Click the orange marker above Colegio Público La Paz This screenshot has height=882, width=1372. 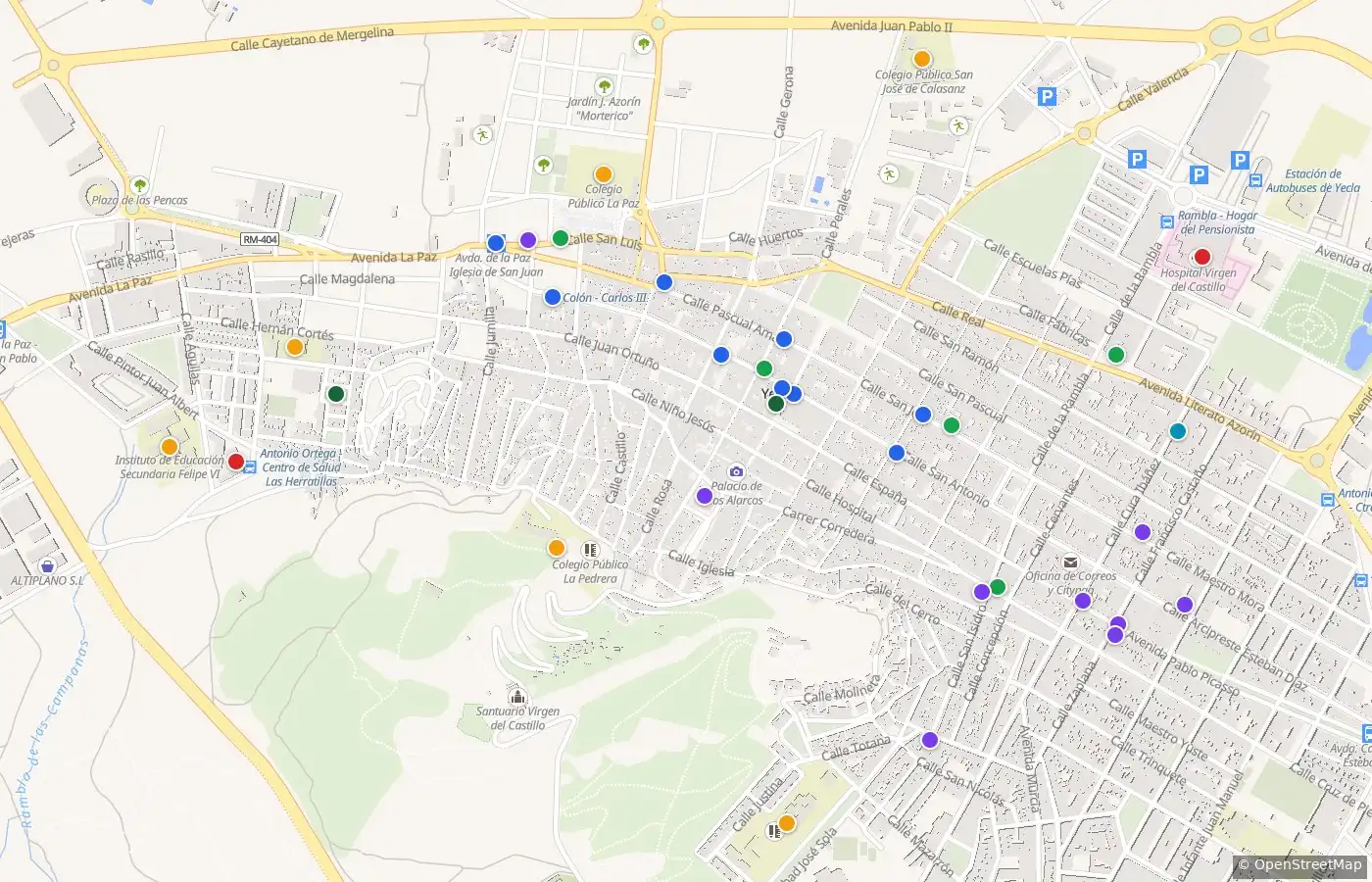(604, 174)
